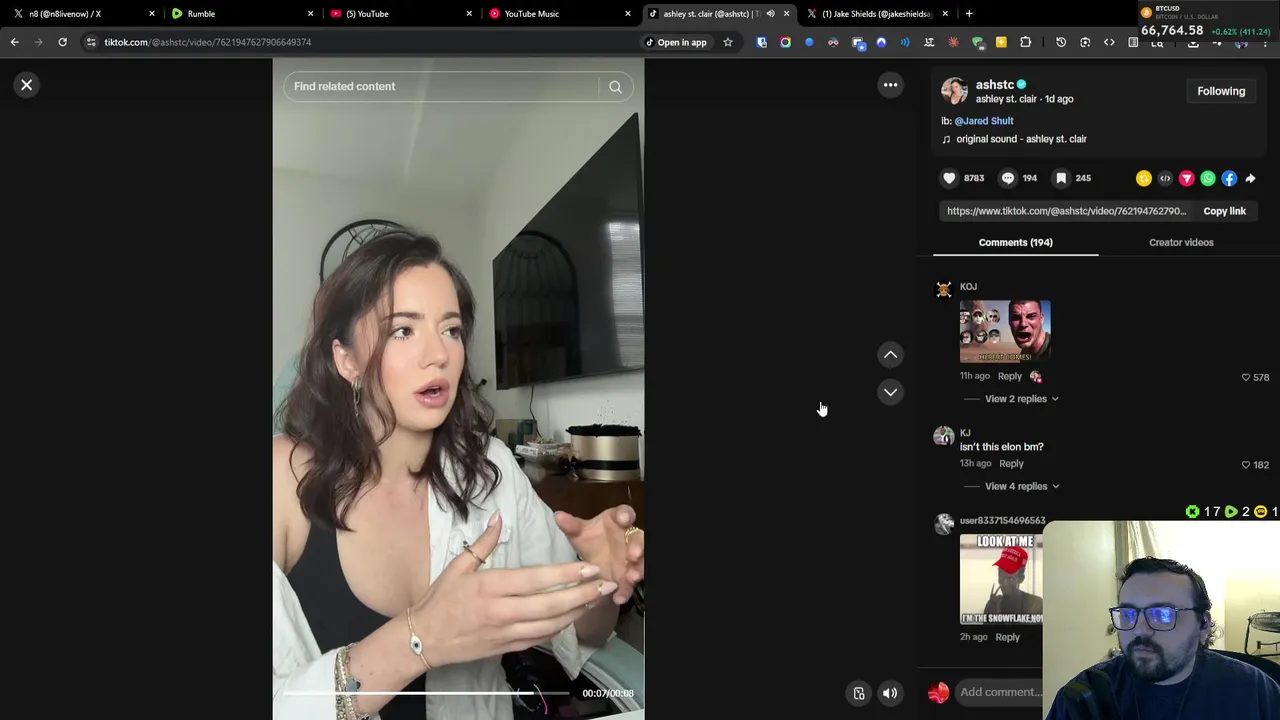Screen dimensions: 1280x720
Task: Send to friends with red paper plane icon
Action: pyautogui.click(x=1186, y=178)
